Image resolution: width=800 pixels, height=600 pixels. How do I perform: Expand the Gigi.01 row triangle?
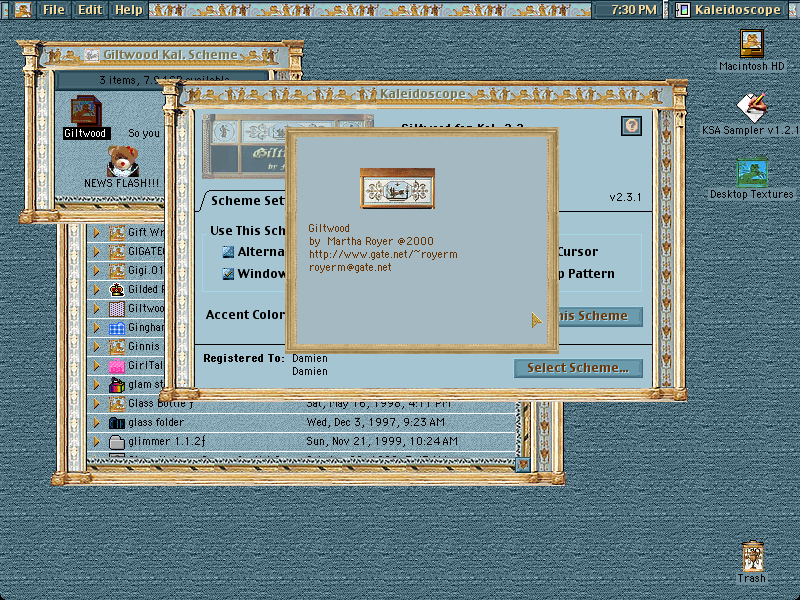click(x=96, y=270)
